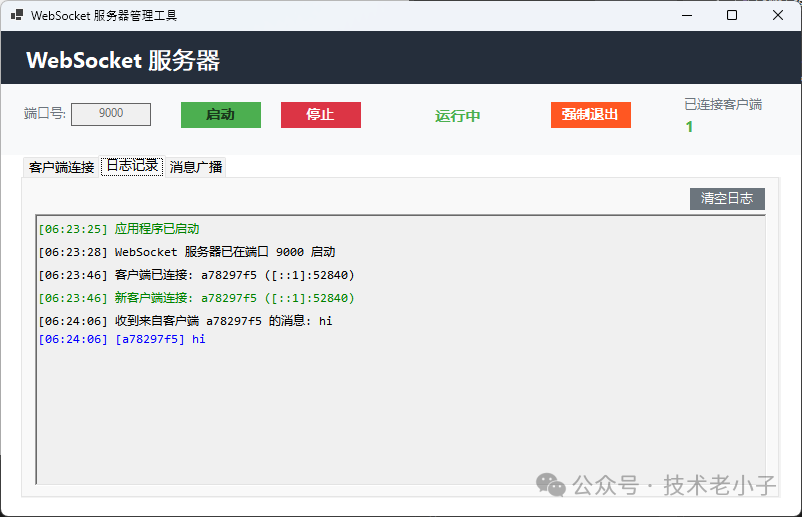Select the blue [a78297f5] hi log line

(121, 339)
